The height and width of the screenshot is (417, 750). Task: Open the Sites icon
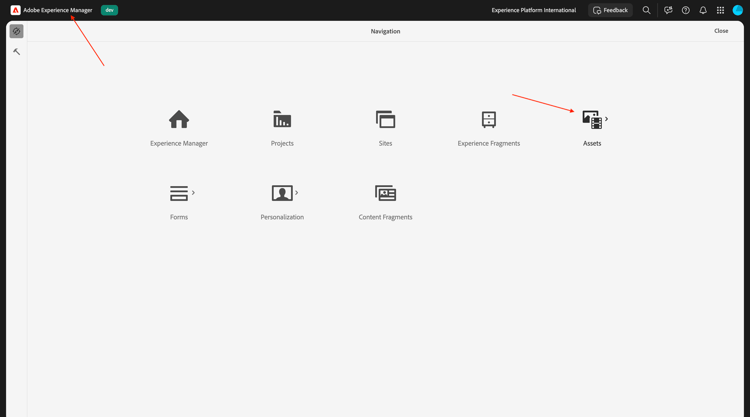(386, 119)
